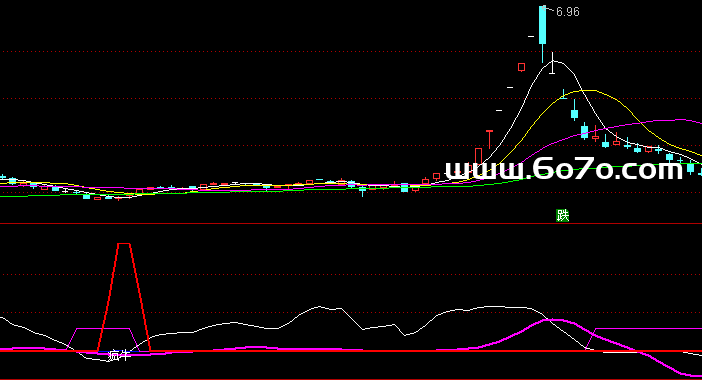Click the red spike top in the indicator
The height and width of the screenshot is (380, 702).
tap(124, 244)
